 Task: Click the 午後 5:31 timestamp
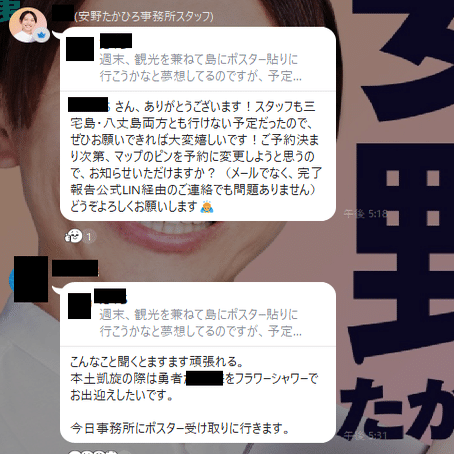pyautogui.click(x=366, y=435)
